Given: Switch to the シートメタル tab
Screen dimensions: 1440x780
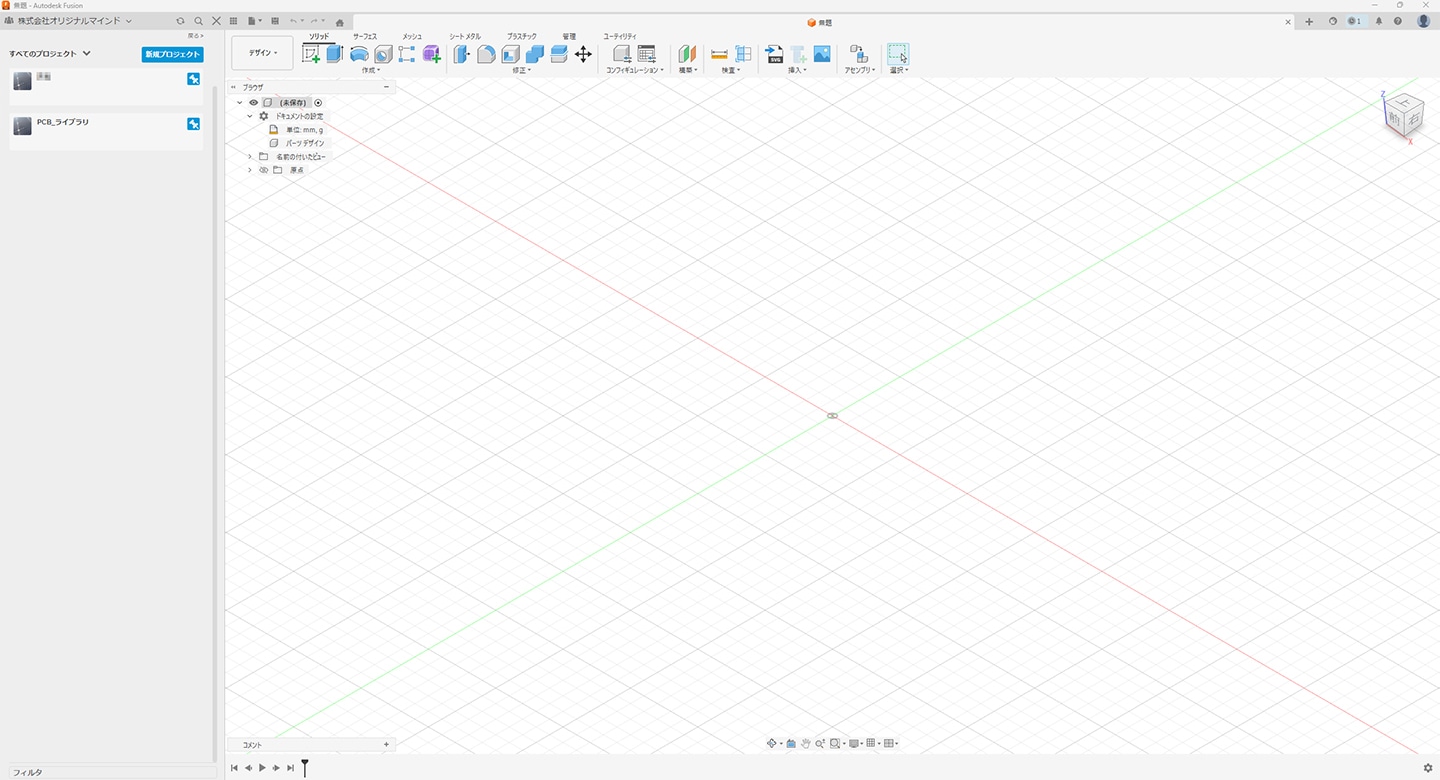Looking at the screenshot, I should (465, 36).
